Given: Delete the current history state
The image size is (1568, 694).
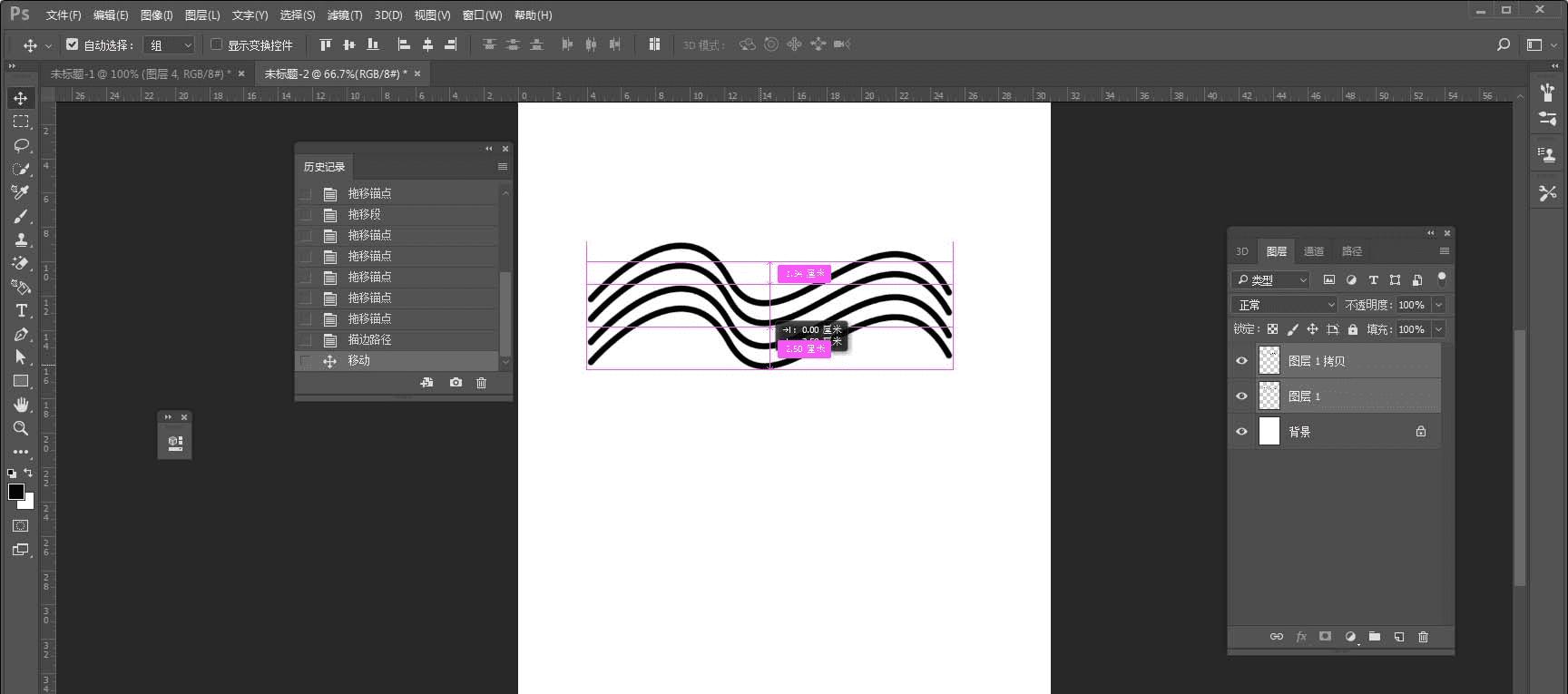Looking at the screenshot, I should 482,383.
